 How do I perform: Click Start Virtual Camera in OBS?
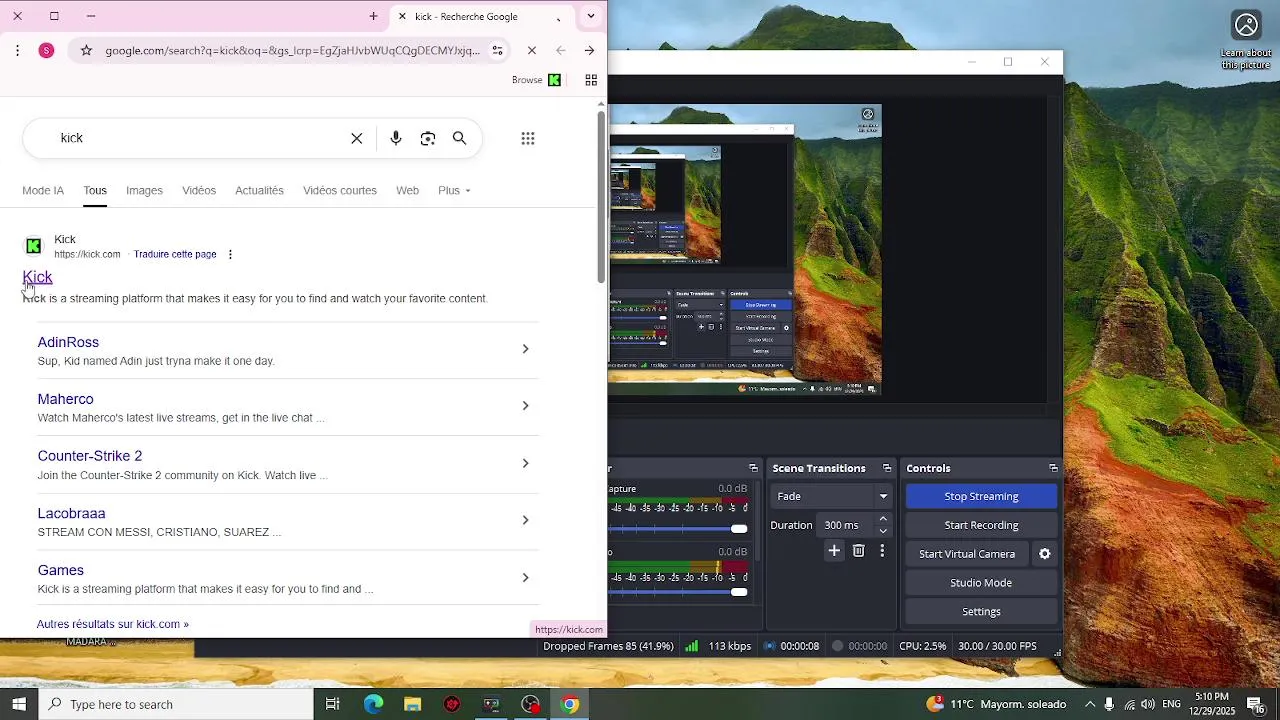(x=967, y=554)
